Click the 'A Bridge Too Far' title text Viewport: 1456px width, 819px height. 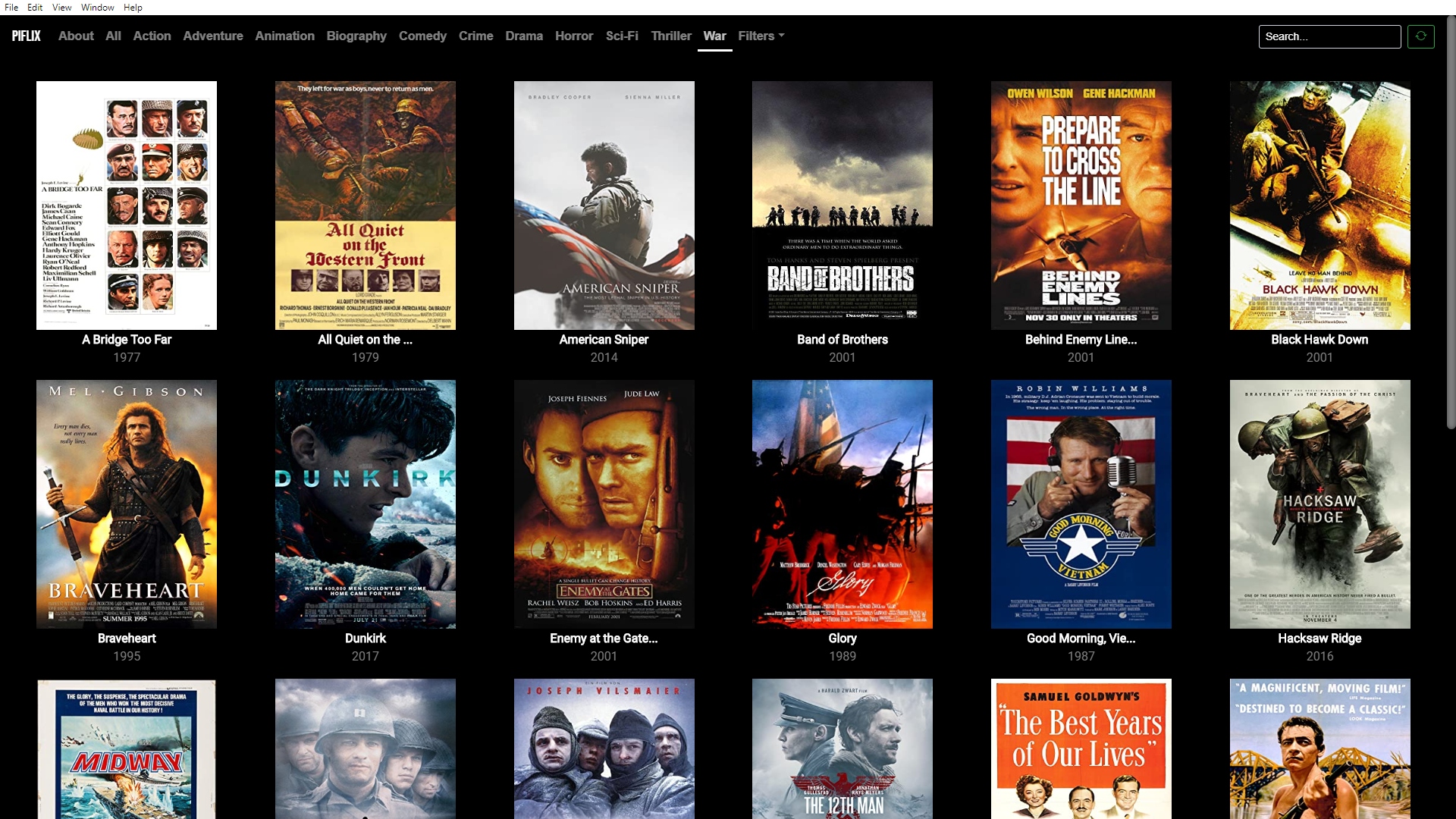click(127, 340)
